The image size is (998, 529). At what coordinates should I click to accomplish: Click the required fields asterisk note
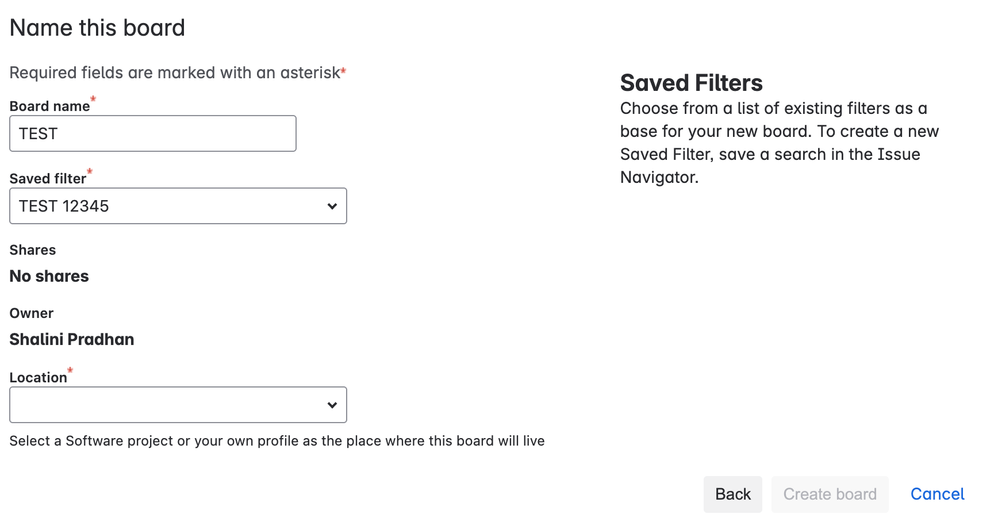click(x=177, y=73)
